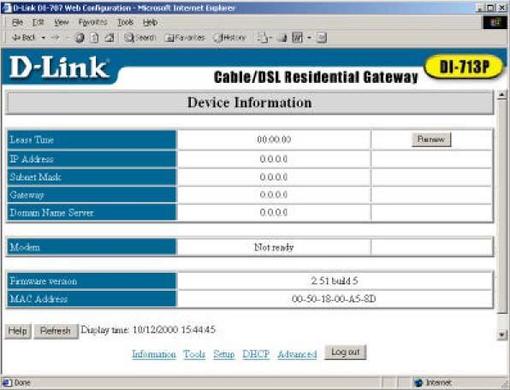
Task: Click the Mail toolbar icon
Action: click(263, 38)
